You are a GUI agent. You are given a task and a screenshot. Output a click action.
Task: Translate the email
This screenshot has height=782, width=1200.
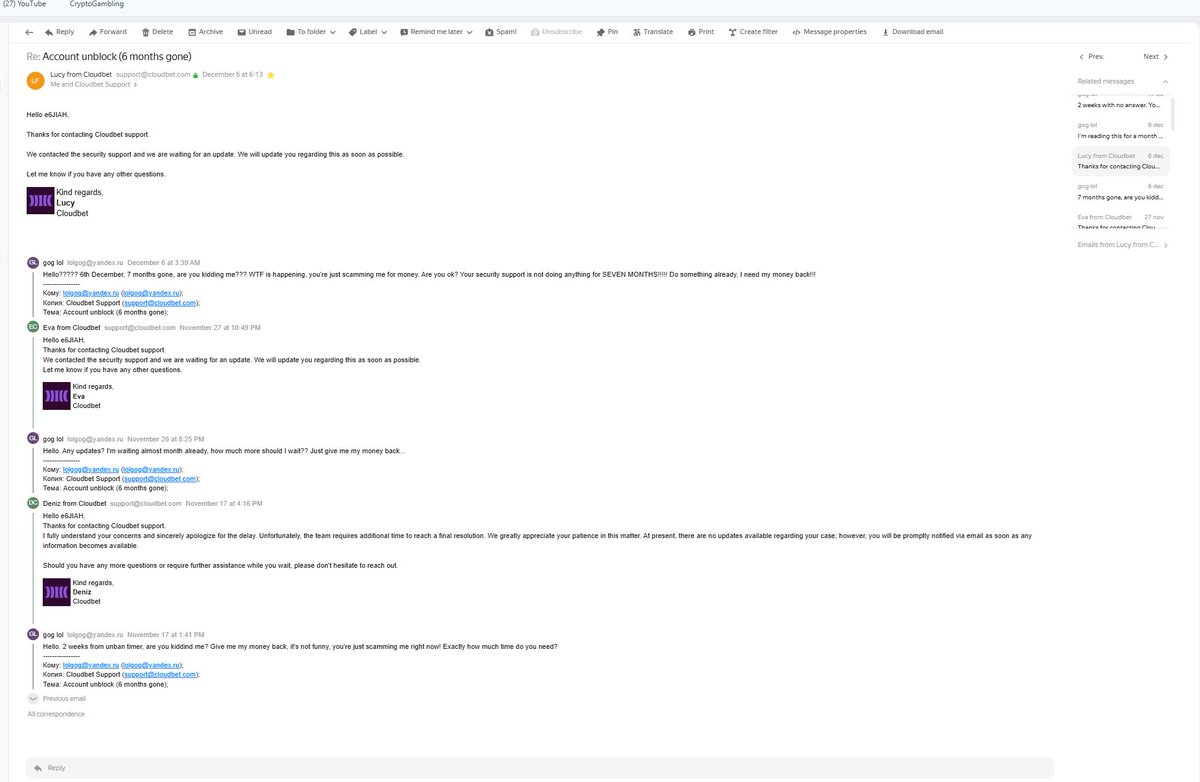click(x=652, y=32)
